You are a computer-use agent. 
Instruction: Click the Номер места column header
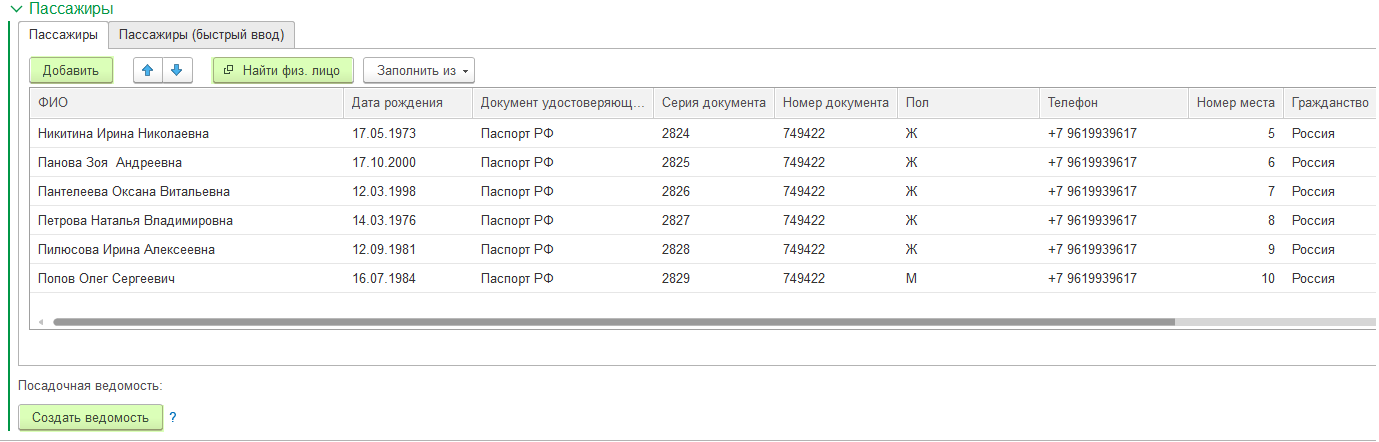point(1234,102)
